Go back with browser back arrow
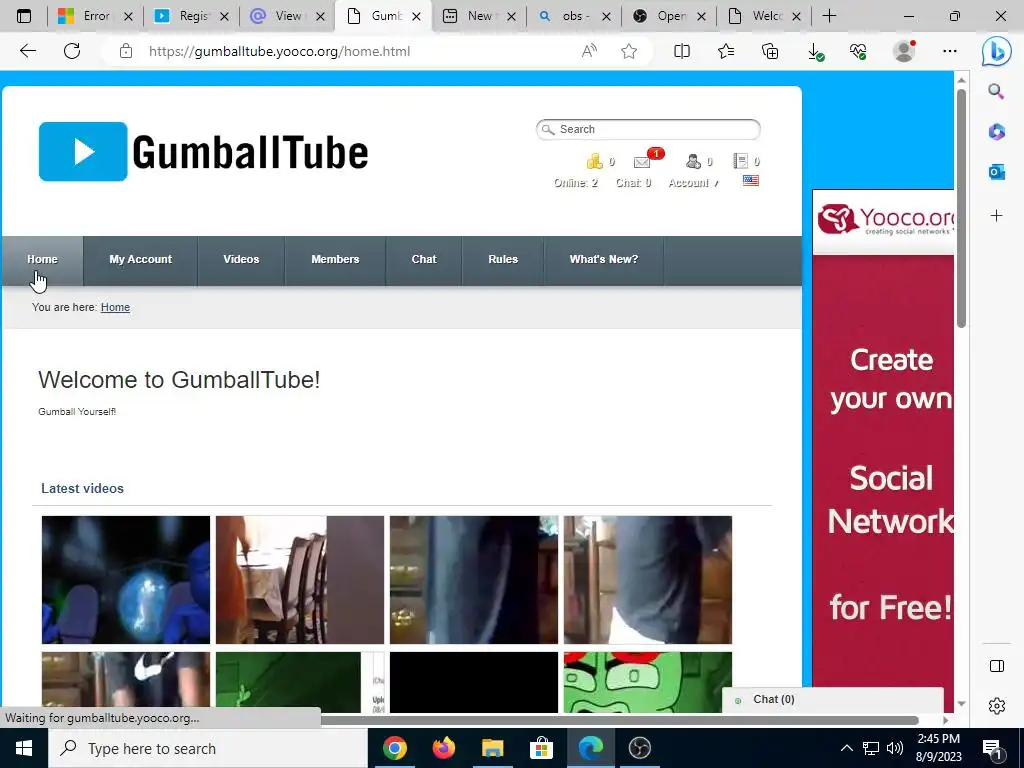The height and width of the screenshot is (768, 1024). tap(27, 51)
